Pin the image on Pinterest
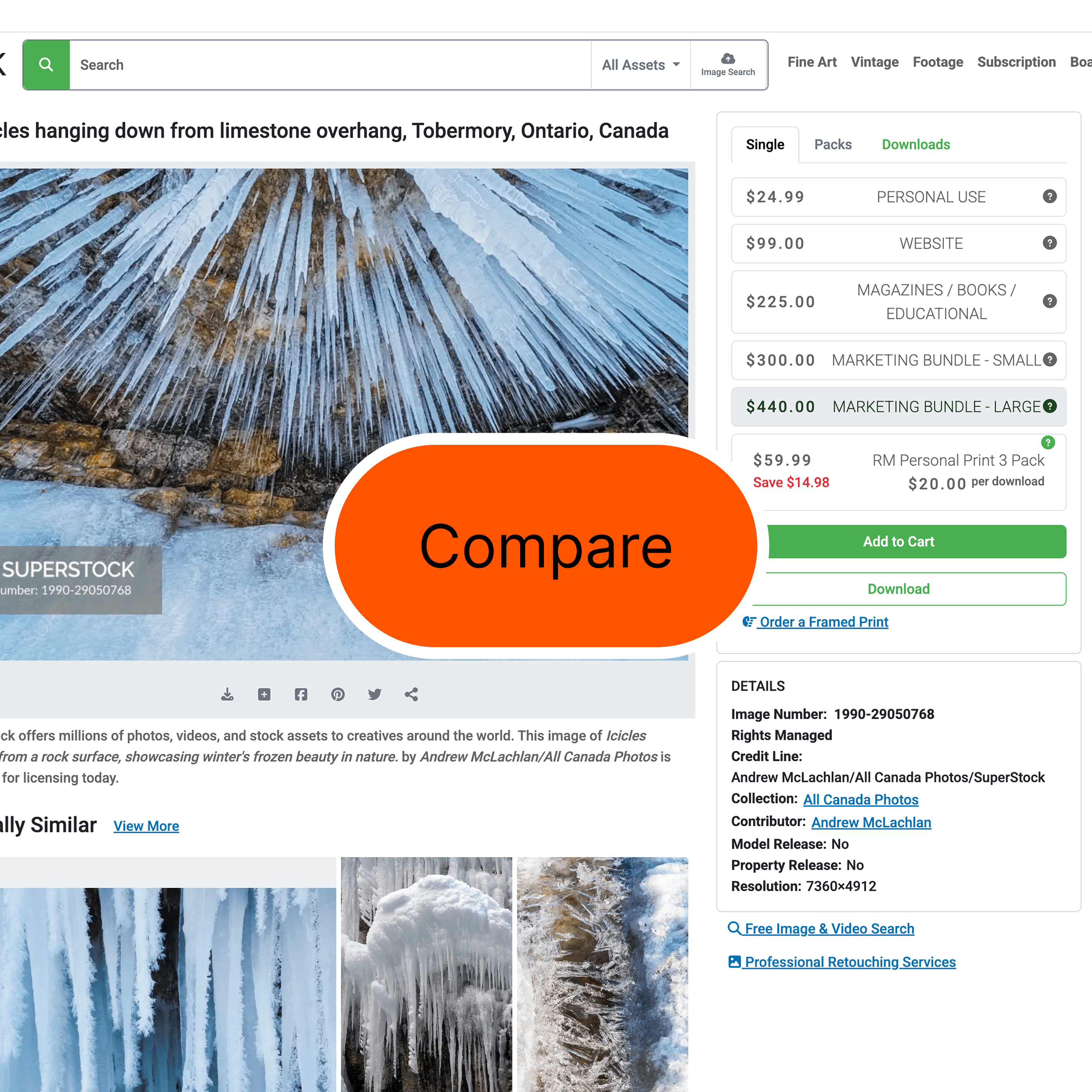 [x=338, y=694]
